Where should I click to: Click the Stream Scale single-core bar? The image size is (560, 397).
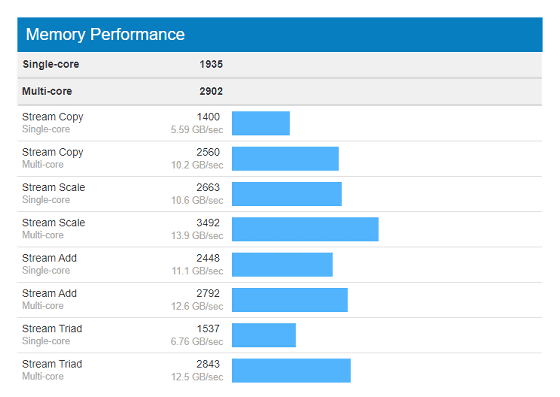point(287,194)
